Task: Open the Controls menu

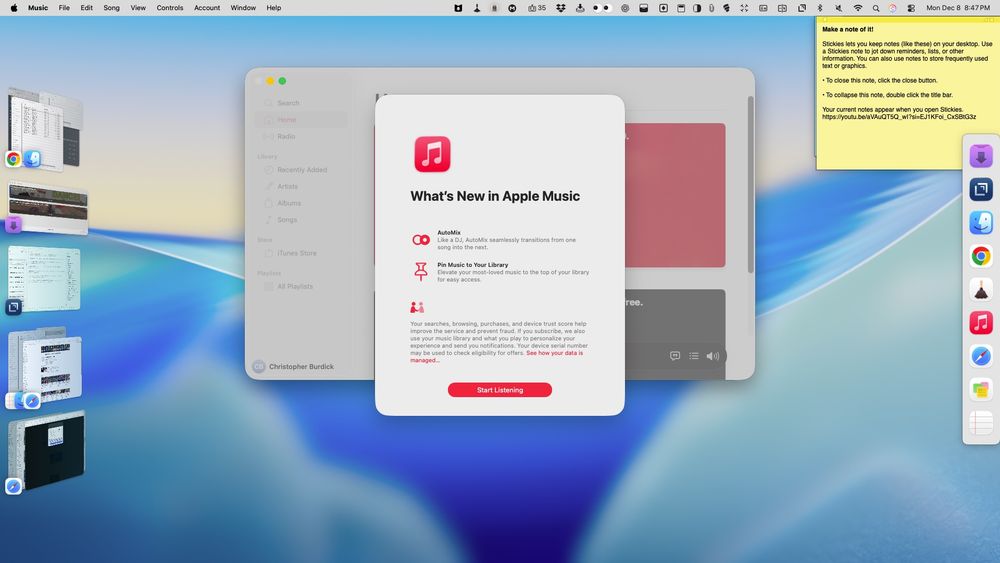Action: coord(170,8)
